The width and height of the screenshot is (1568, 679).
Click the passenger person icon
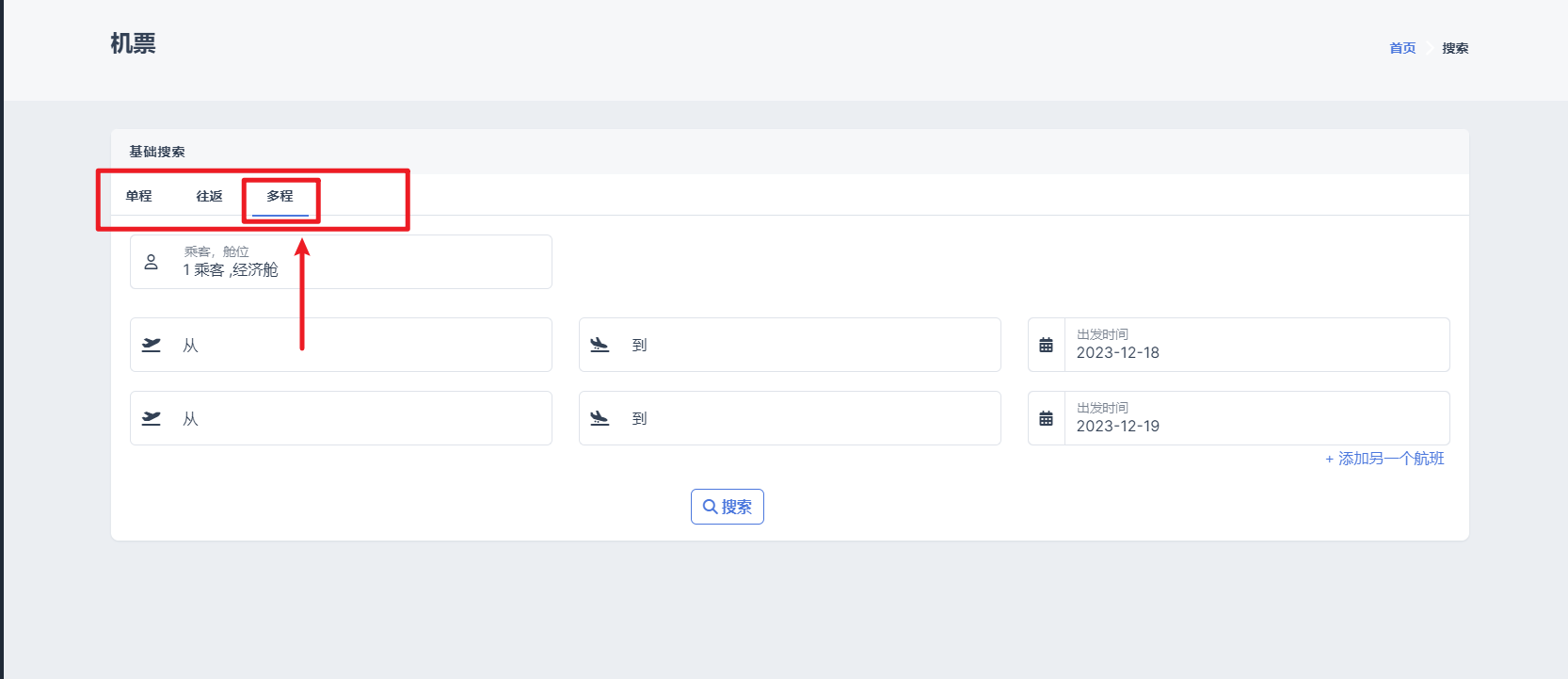coord(151,262)
